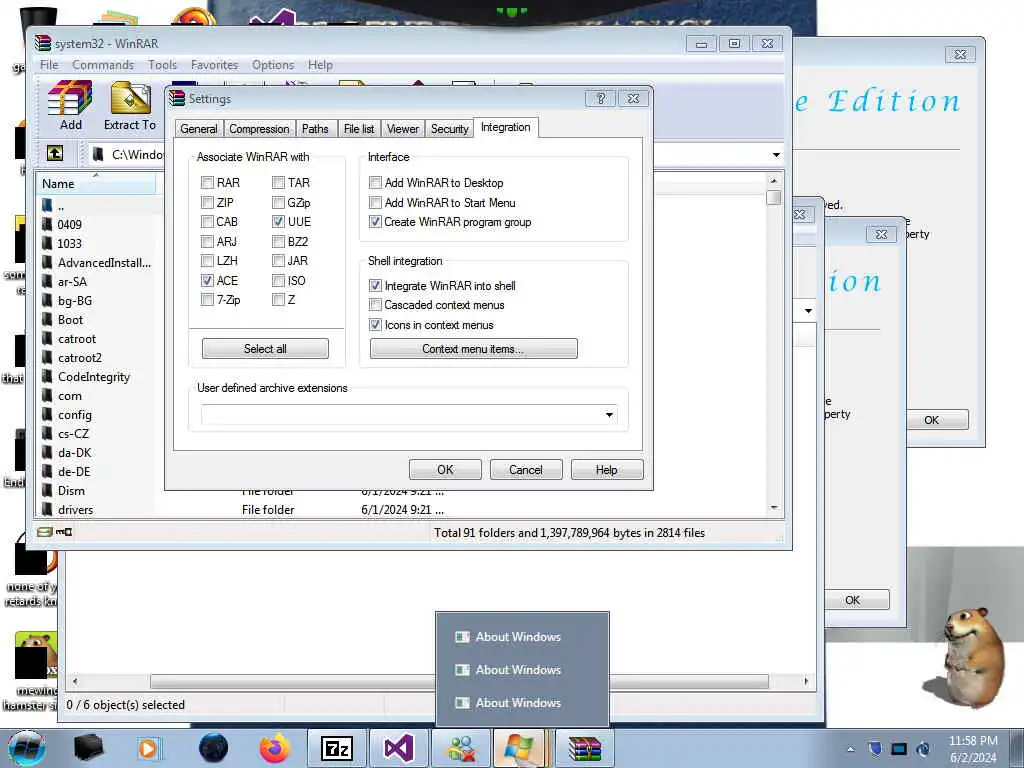Check the ZIP association checkbox

(x=207, y=202)
